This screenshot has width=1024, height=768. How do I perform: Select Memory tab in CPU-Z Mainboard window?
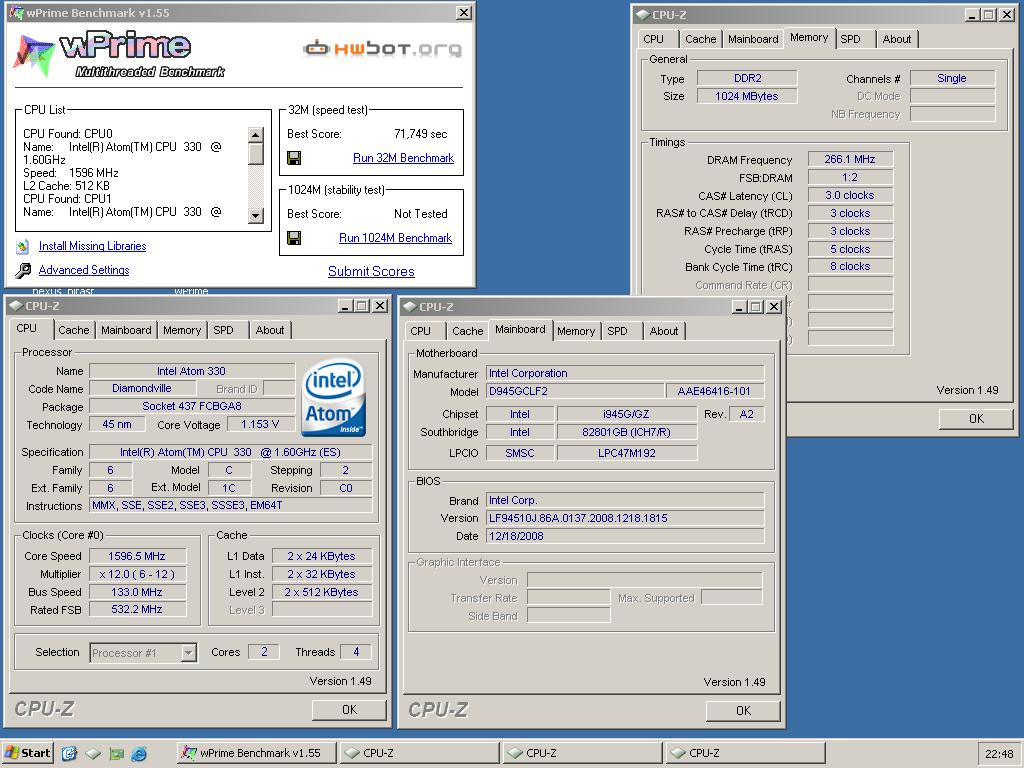click(576, 331)
